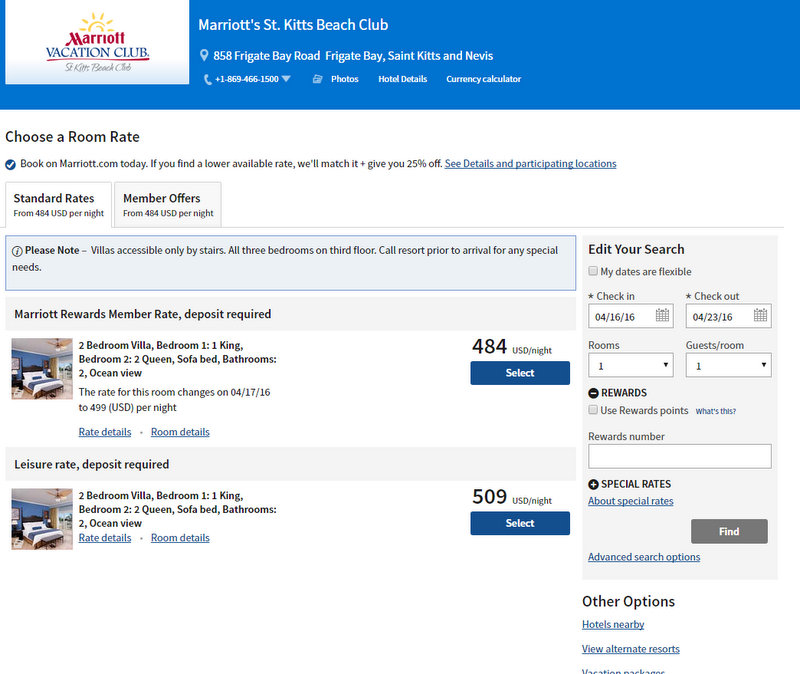
Task: Check the My dates are flexible box
Action: click(x=593, y=271)
